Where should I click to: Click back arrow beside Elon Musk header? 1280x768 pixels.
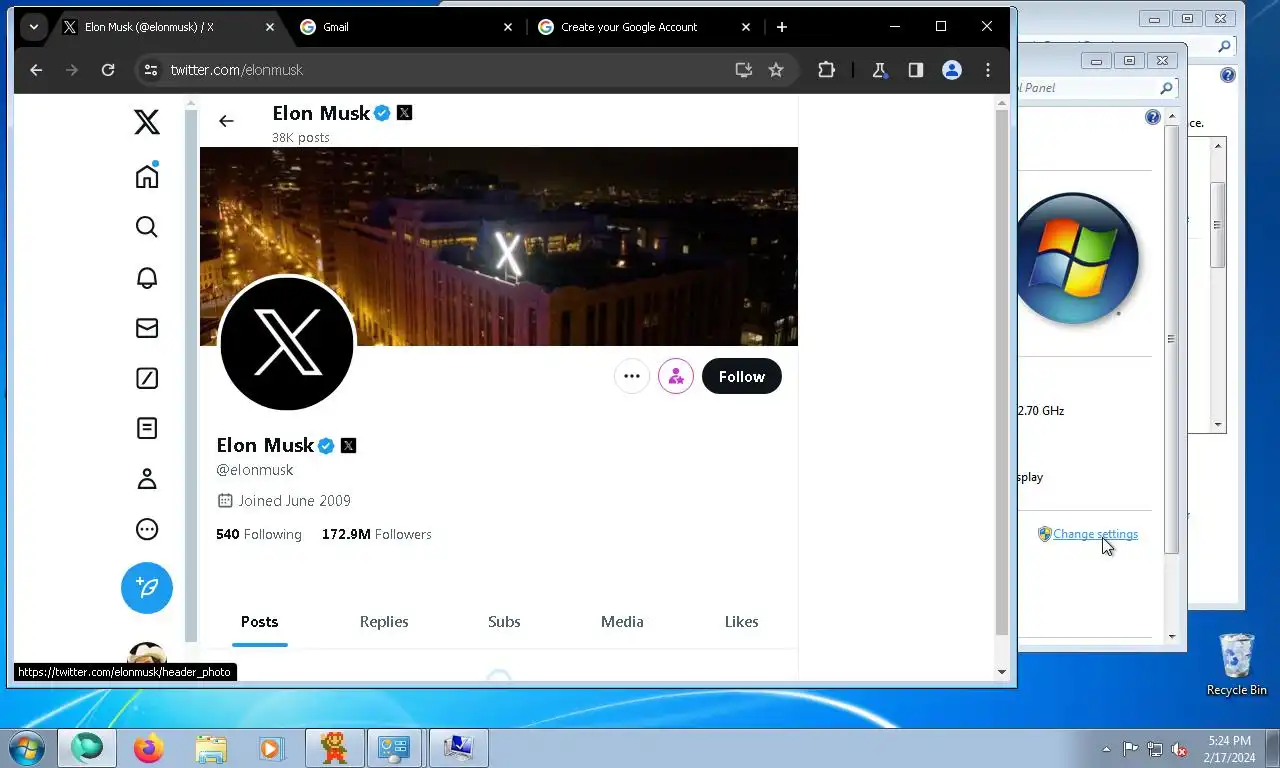pyautogui.click(x=226, y=121)
